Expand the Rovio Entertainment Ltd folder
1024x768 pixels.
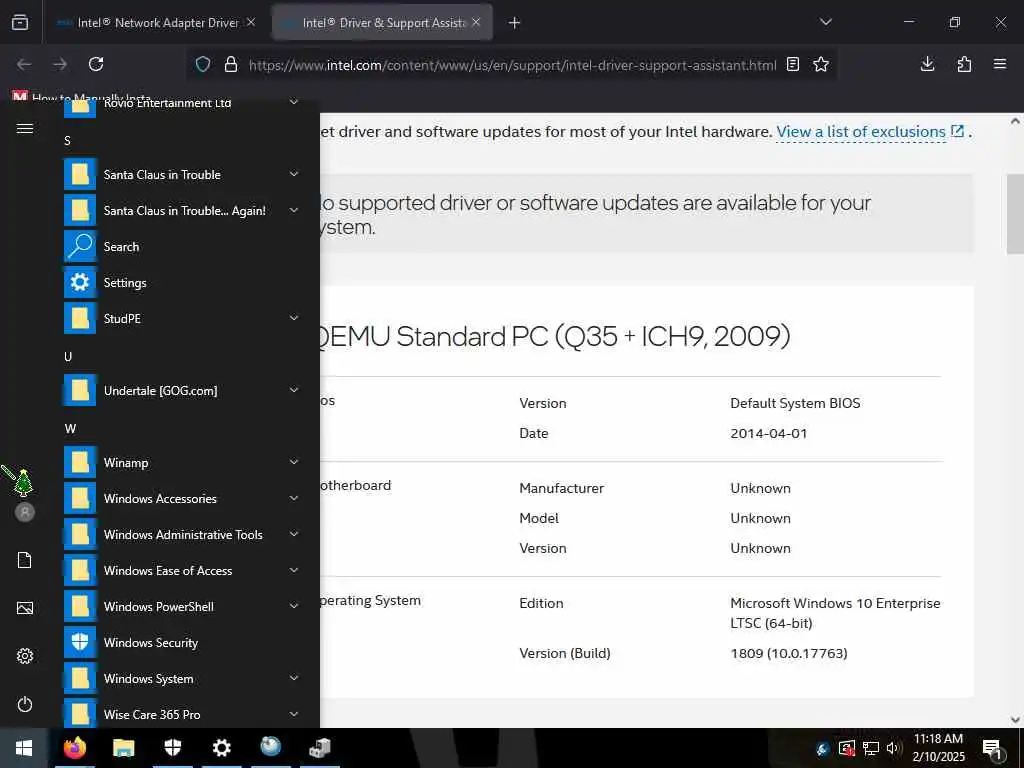[294, 102]
